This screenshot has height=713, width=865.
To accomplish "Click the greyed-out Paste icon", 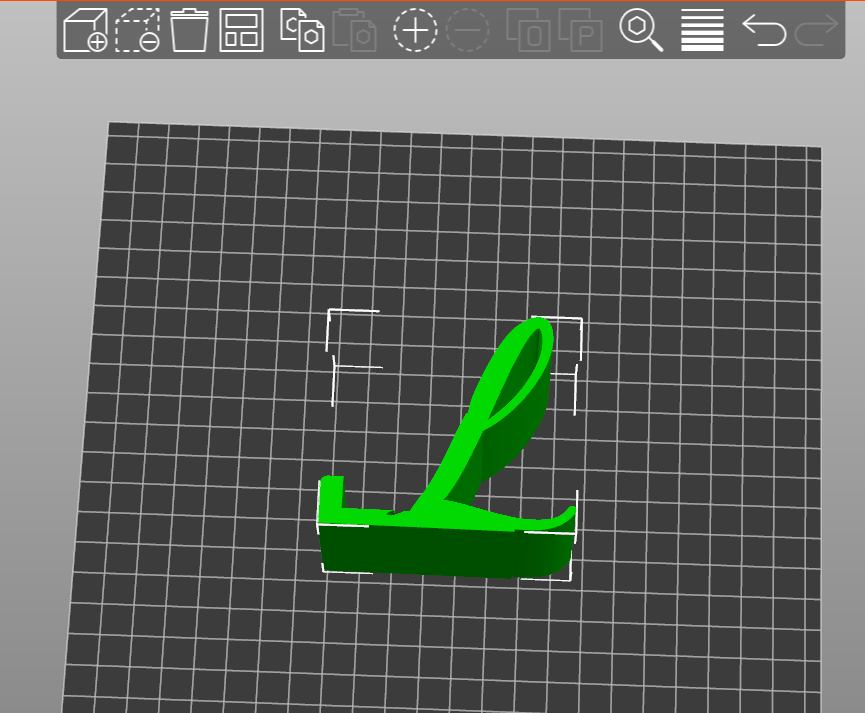I will click(354, 30).
